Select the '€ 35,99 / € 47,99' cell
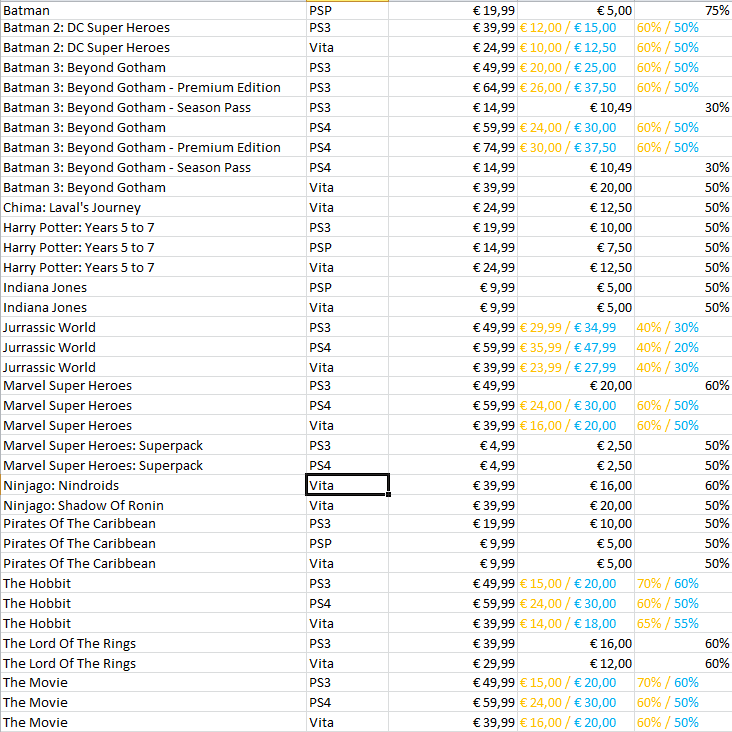 click(x=576, y=347)
